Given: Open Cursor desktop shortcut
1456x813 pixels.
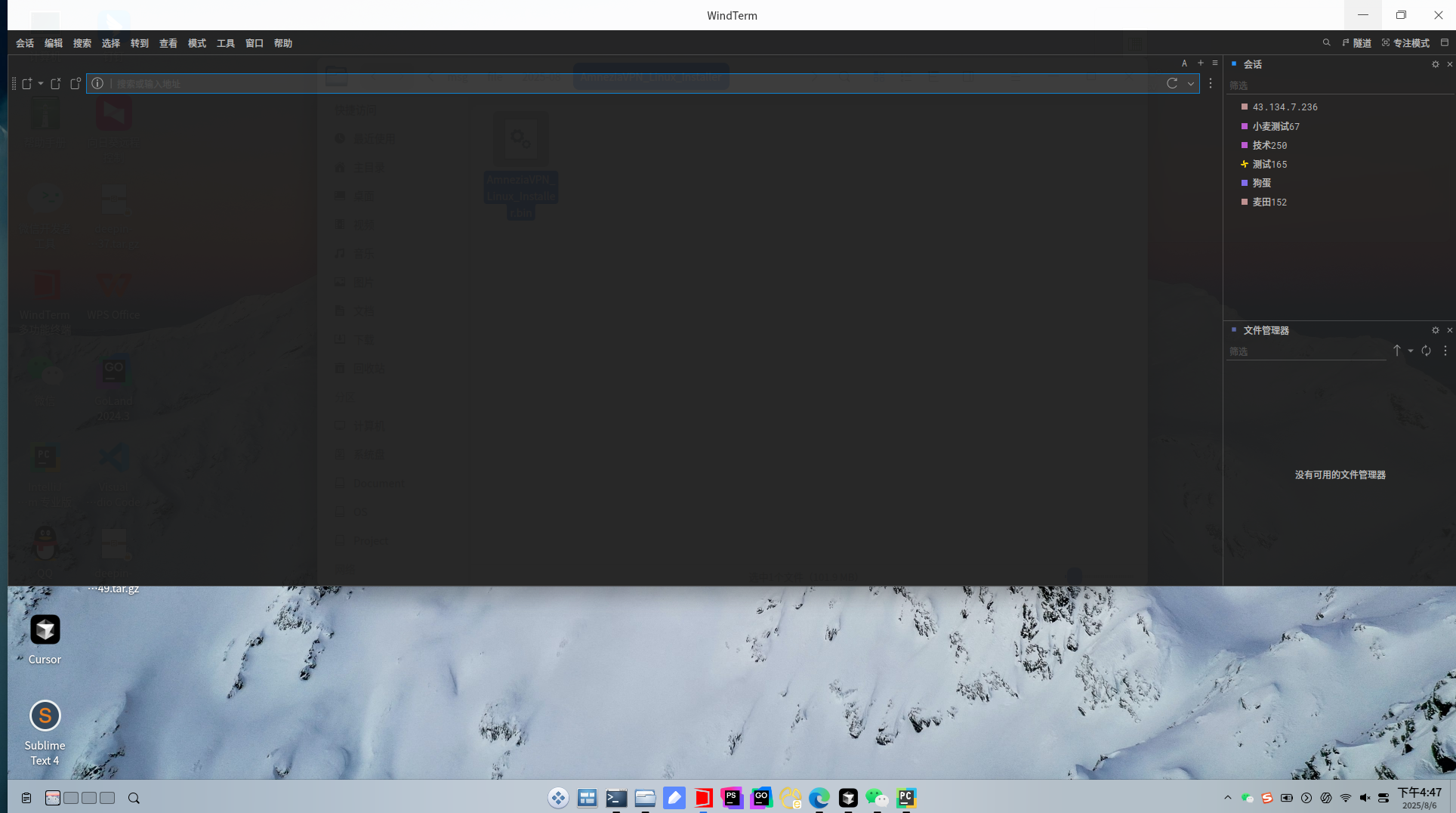Looking at the screenshot, I should [x=45, y=639].
